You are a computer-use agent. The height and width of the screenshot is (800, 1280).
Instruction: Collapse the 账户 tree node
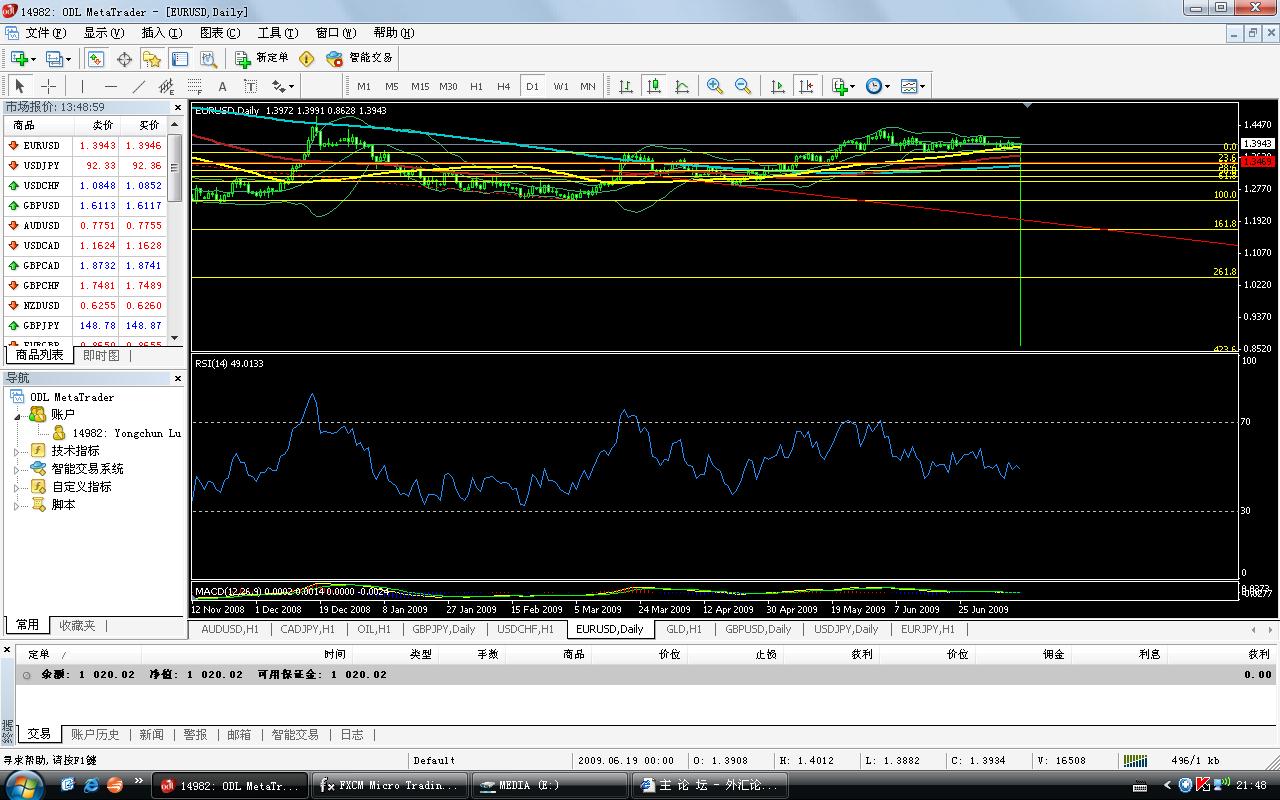coord(16,415)
